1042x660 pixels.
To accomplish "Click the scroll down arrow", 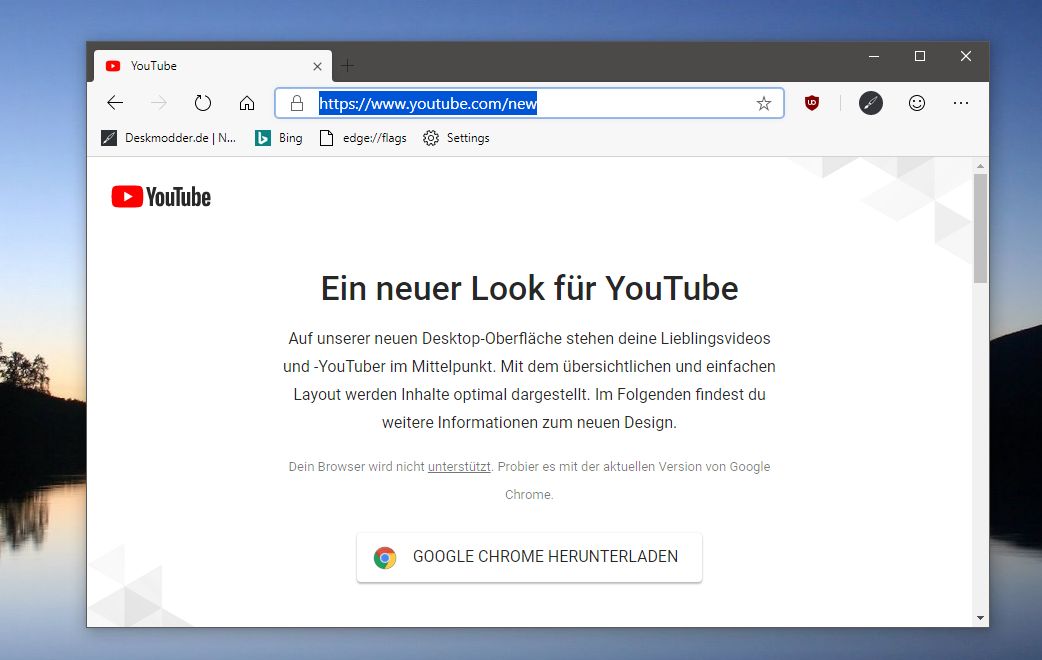I will pos(980,618).
